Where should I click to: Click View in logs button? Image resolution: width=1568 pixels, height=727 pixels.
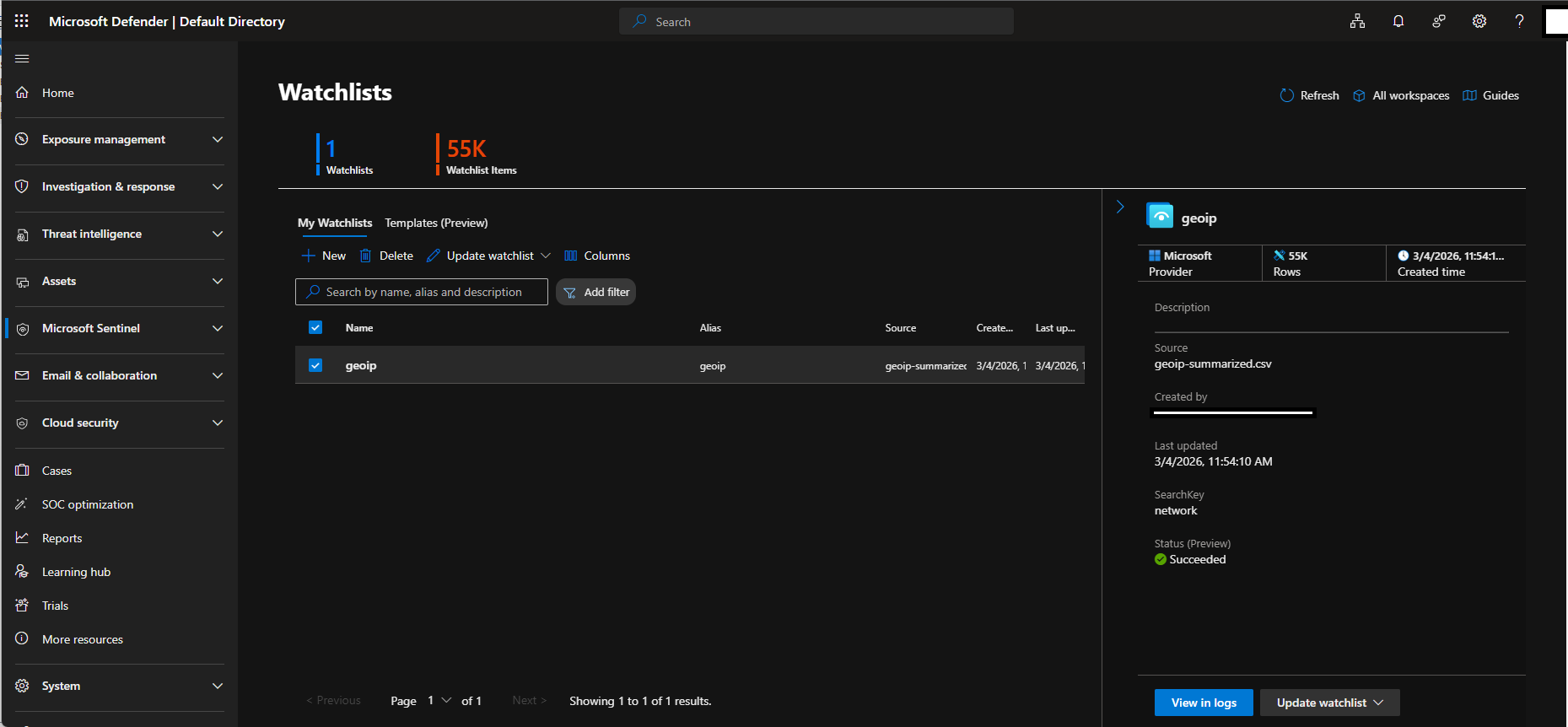(1204, 703)
